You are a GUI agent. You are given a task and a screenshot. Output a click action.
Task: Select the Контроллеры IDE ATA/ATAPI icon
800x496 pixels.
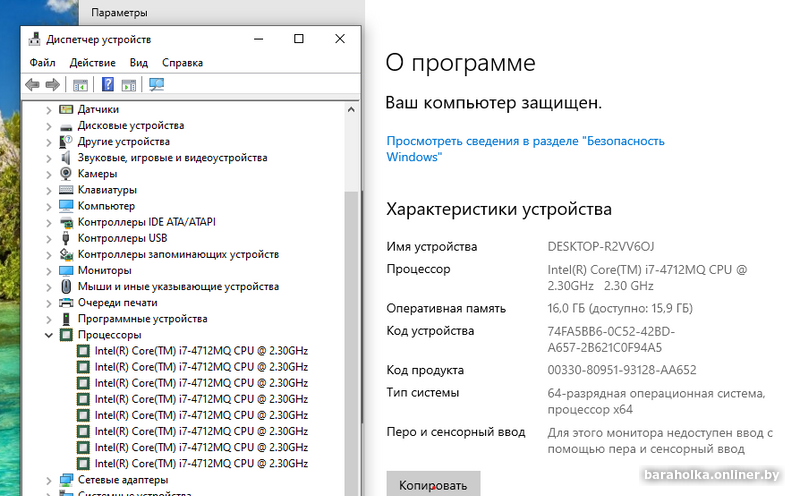pos(66,222)
